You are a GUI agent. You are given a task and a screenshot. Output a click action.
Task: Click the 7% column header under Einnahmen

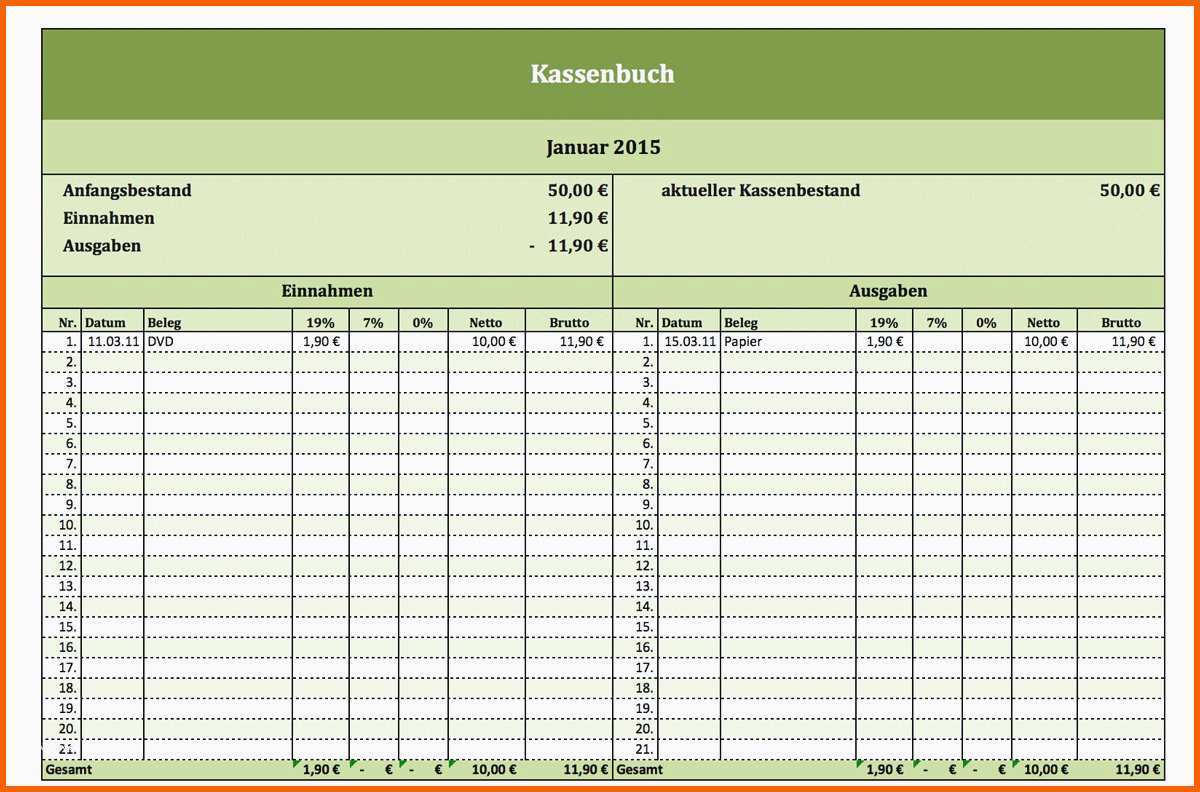click(374, 322)
